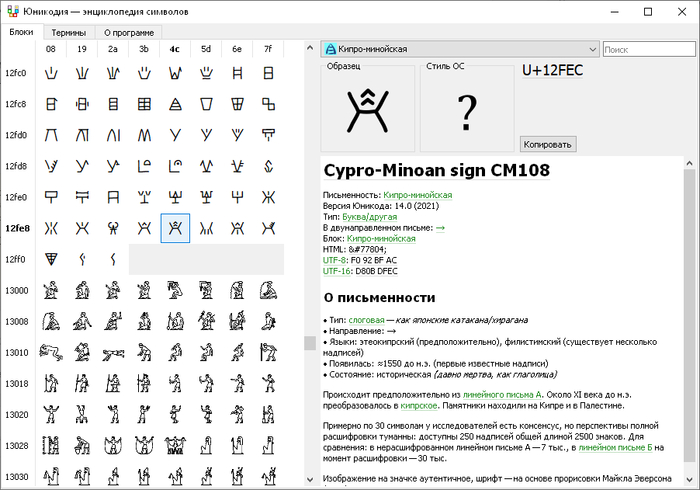700x490 pixels.
Task: Open the Буква/другая type link
Action: (369, 217)
